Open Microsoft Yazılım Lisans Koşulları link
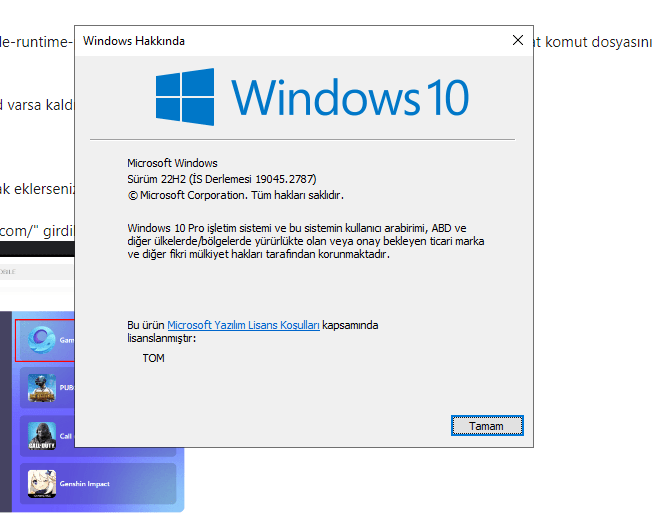 tap(243, 325)
